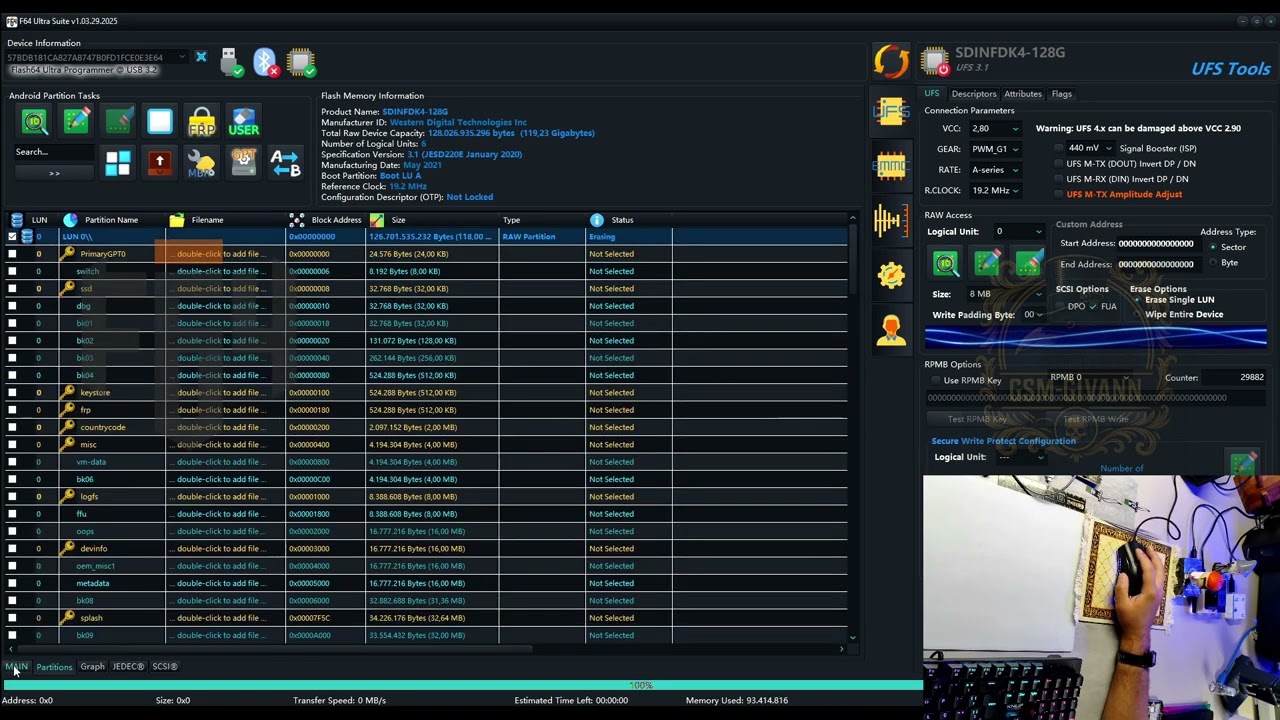Click the MBR wrench repair icon

click(x=202, y=163)
